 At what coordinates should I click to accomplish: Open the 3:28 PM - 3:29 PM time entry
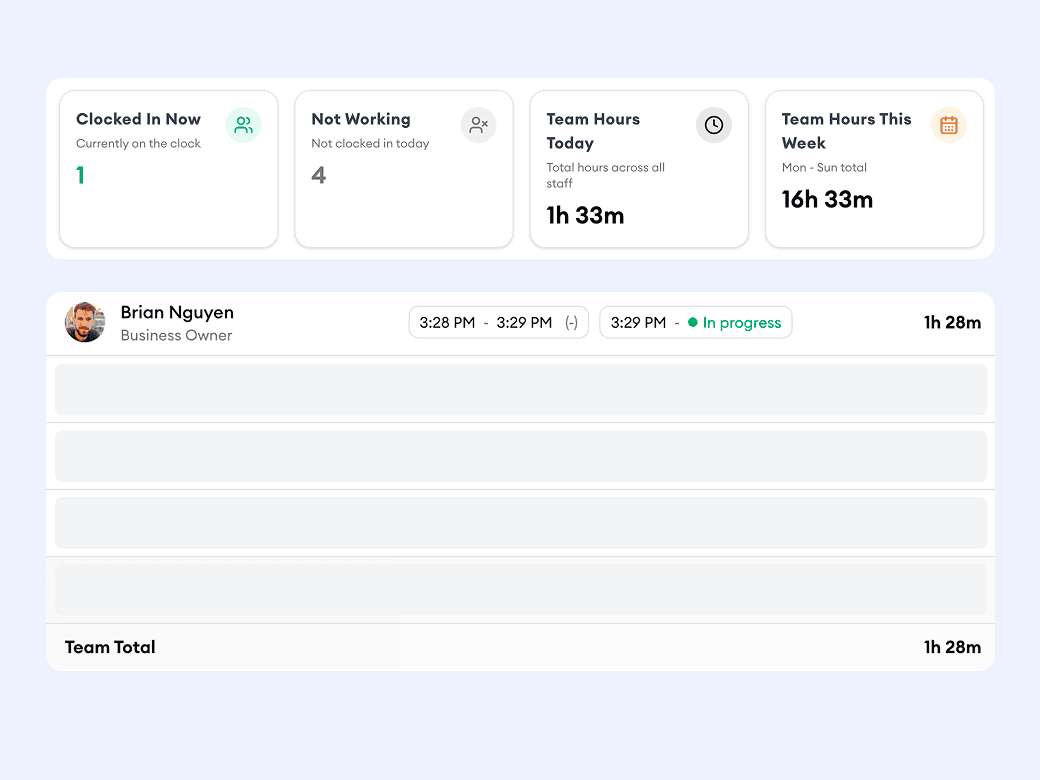coord(498,323)
